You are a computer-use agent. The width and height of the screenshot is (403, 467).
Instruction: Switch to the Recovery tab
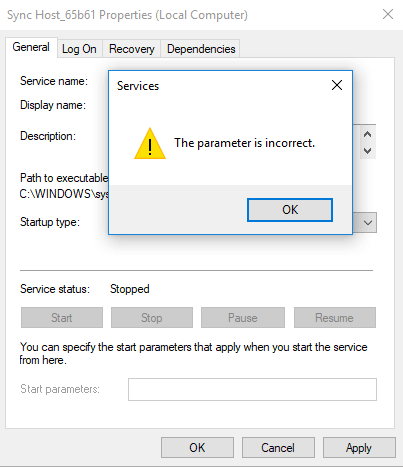click(132, 49)
